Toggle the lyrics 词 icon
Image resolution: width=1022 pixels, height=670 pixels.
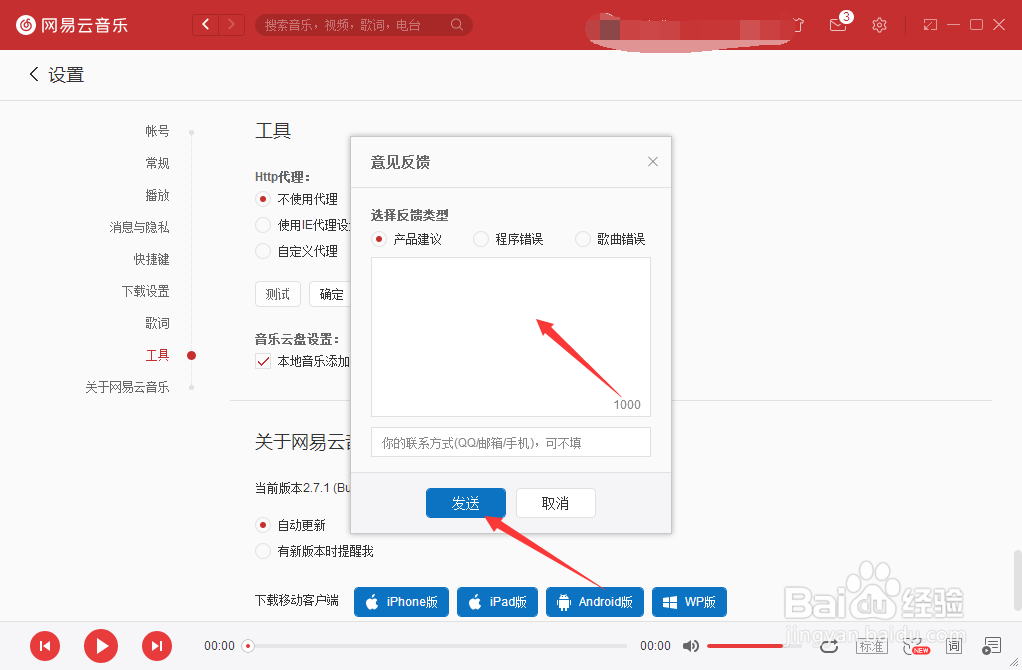(954, 646)
